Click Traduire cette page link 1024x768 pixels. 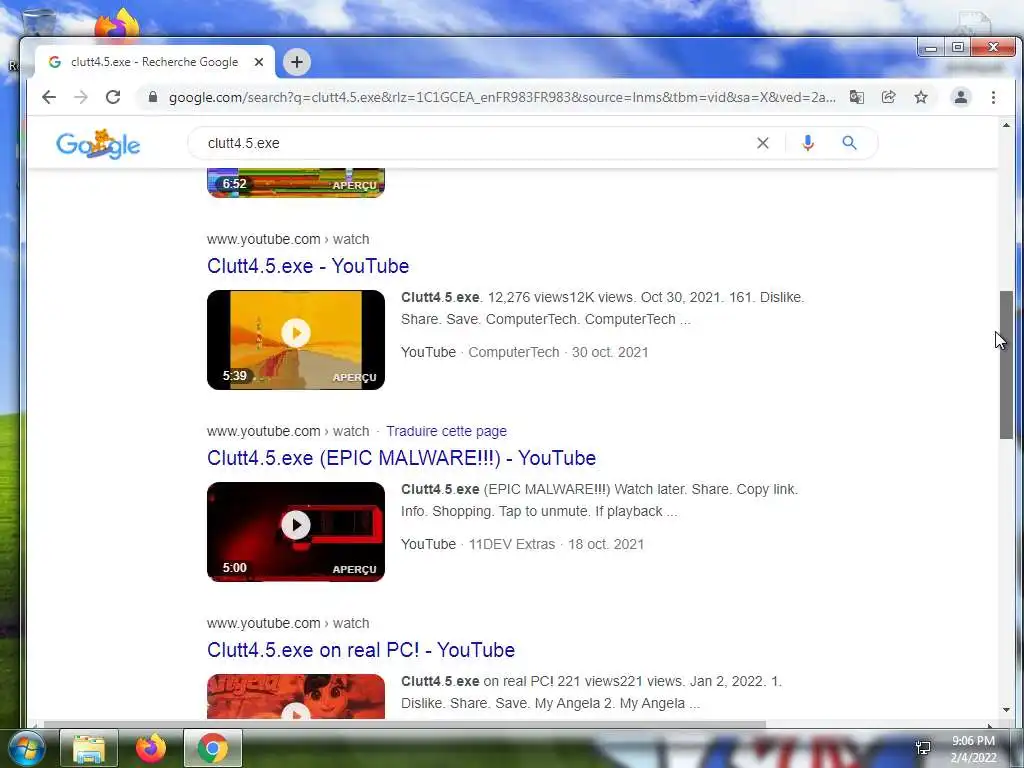coord(446,431)
